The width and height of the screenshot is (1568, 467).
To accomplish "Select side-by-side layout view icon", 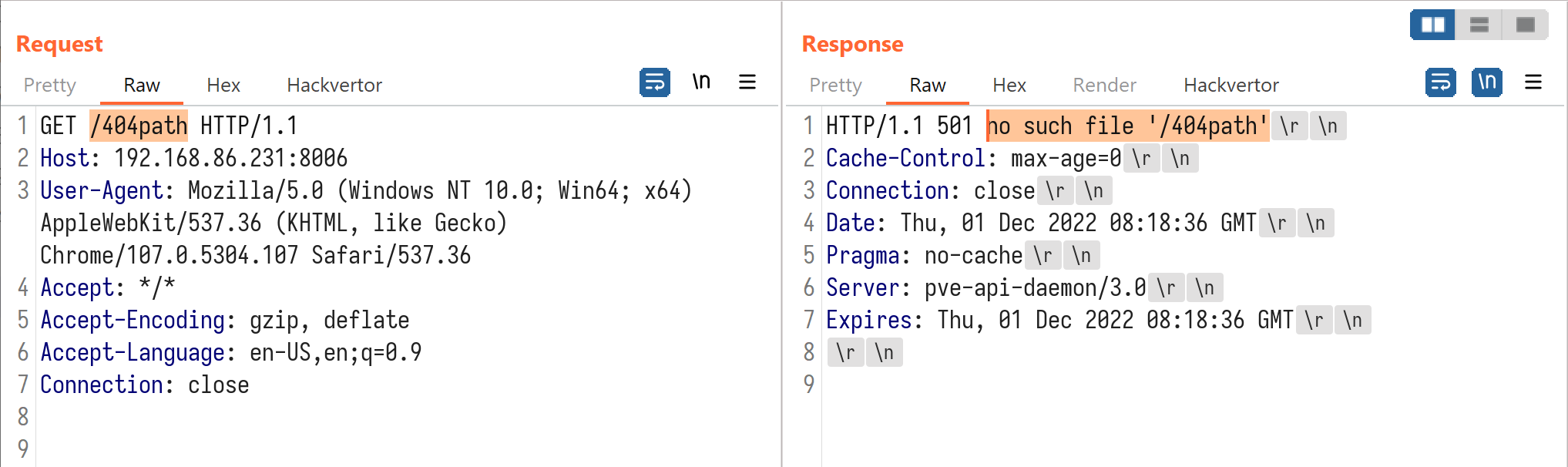I will coord(1432,25).
